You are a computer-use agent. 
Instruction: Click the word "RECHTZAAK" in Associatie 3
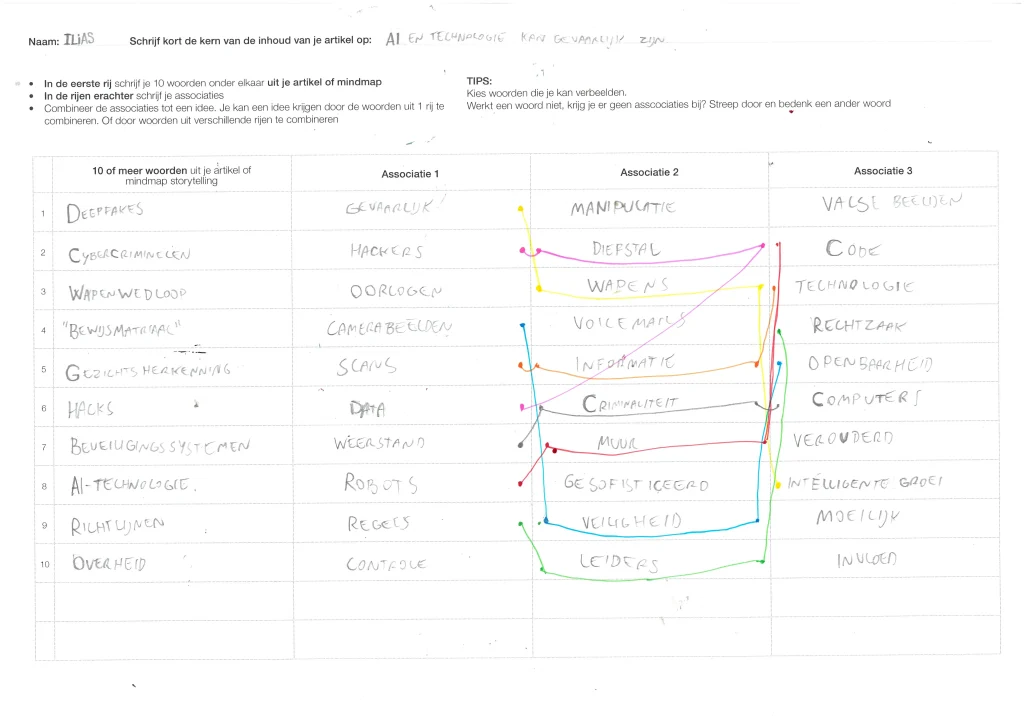tap(859, 325)
